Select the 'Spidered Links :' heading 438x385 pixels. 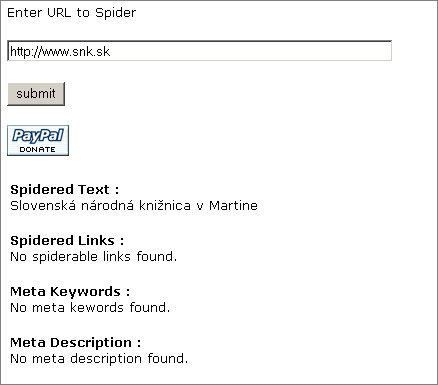click(67, 240)
